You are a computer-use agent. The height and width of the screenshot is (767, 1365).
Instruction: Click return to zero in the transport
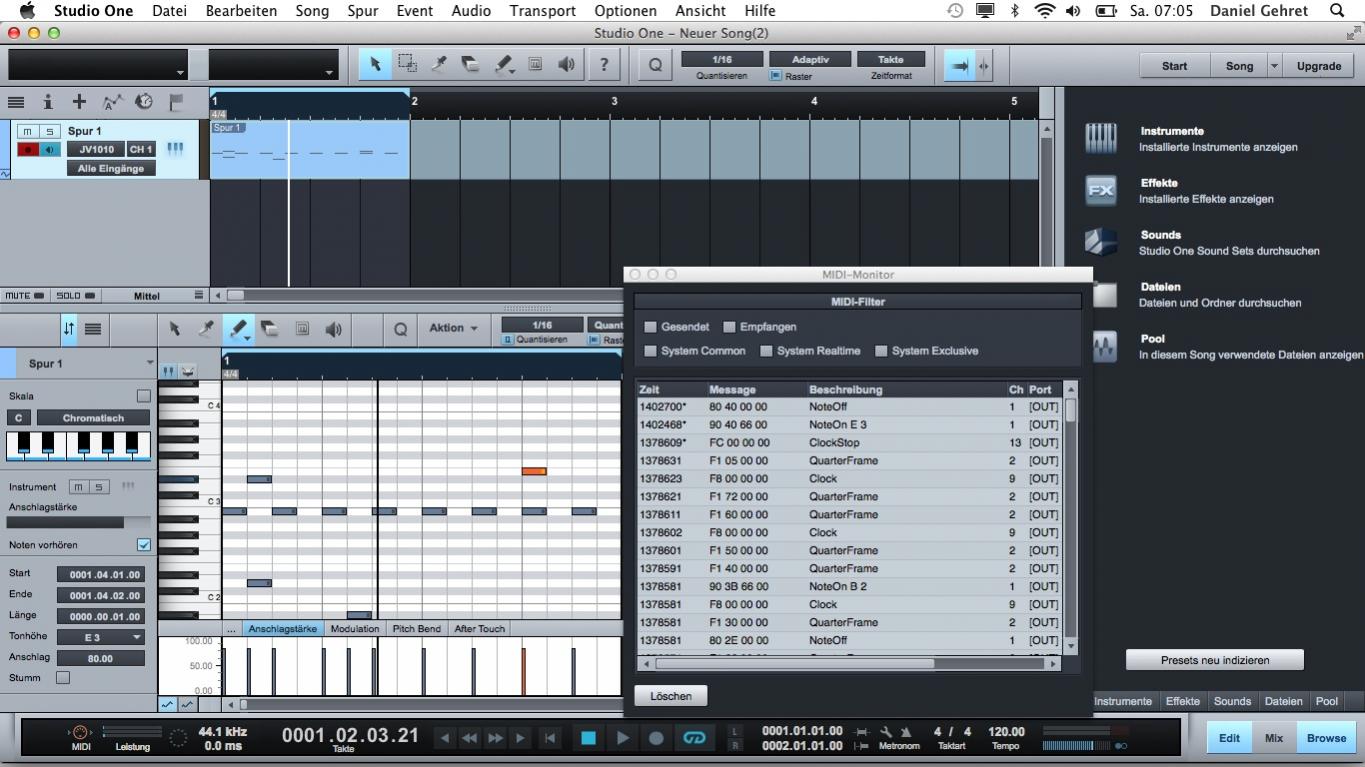[549, 738]
